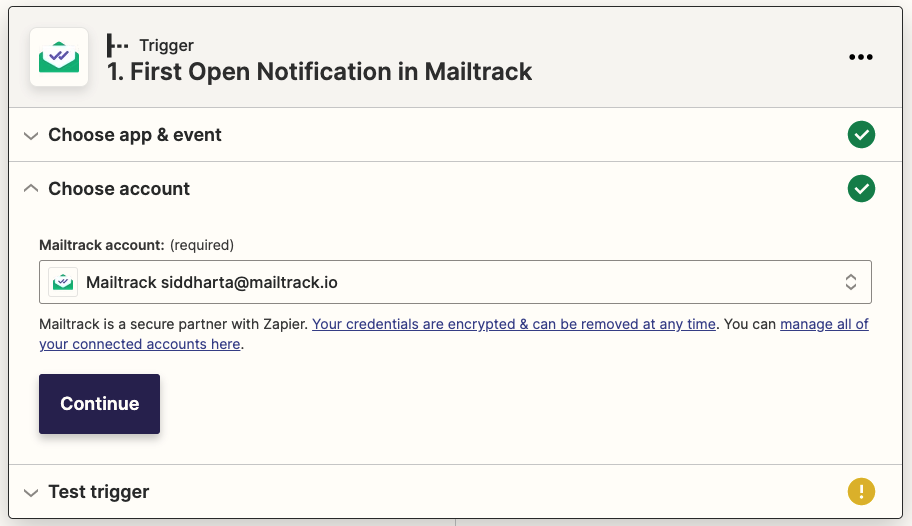Click green checkmark on Choose app & event
This screenshot has width=912, height=526.
pos(861,135)
